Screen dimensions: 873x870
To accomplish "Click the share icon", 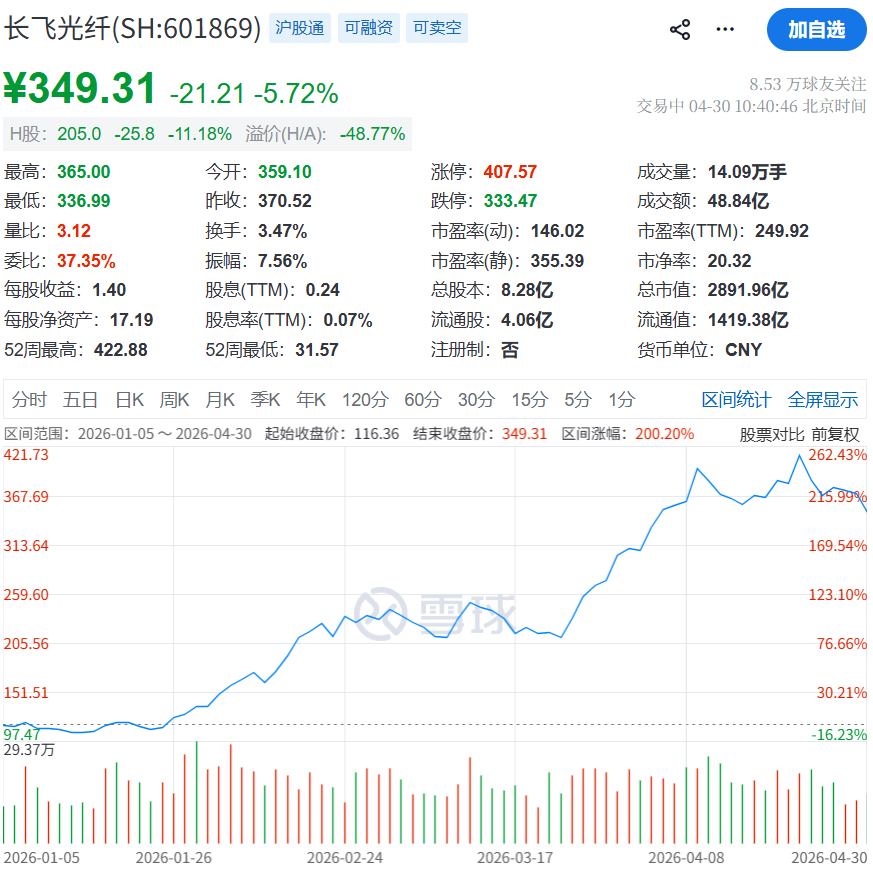I will 680,30.
